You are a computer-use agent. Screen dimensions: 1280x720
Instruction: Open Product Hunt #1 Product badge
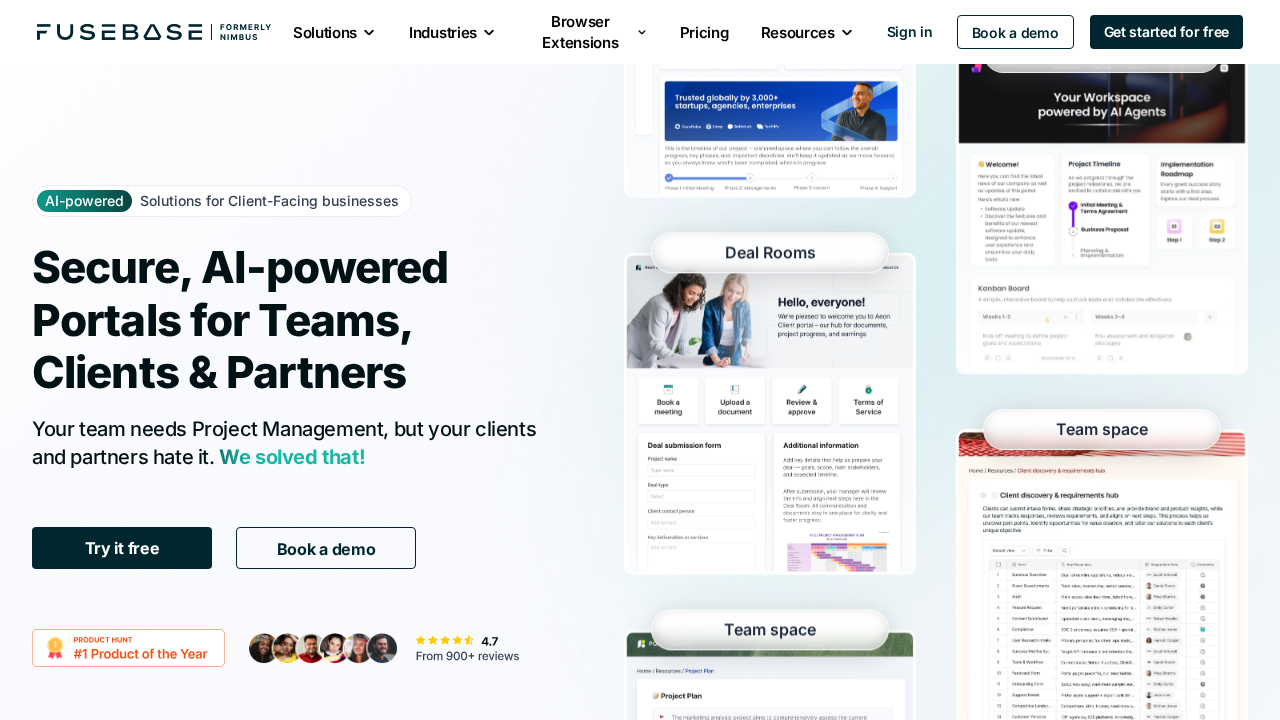pyautogui.click(x=128, y=648)
